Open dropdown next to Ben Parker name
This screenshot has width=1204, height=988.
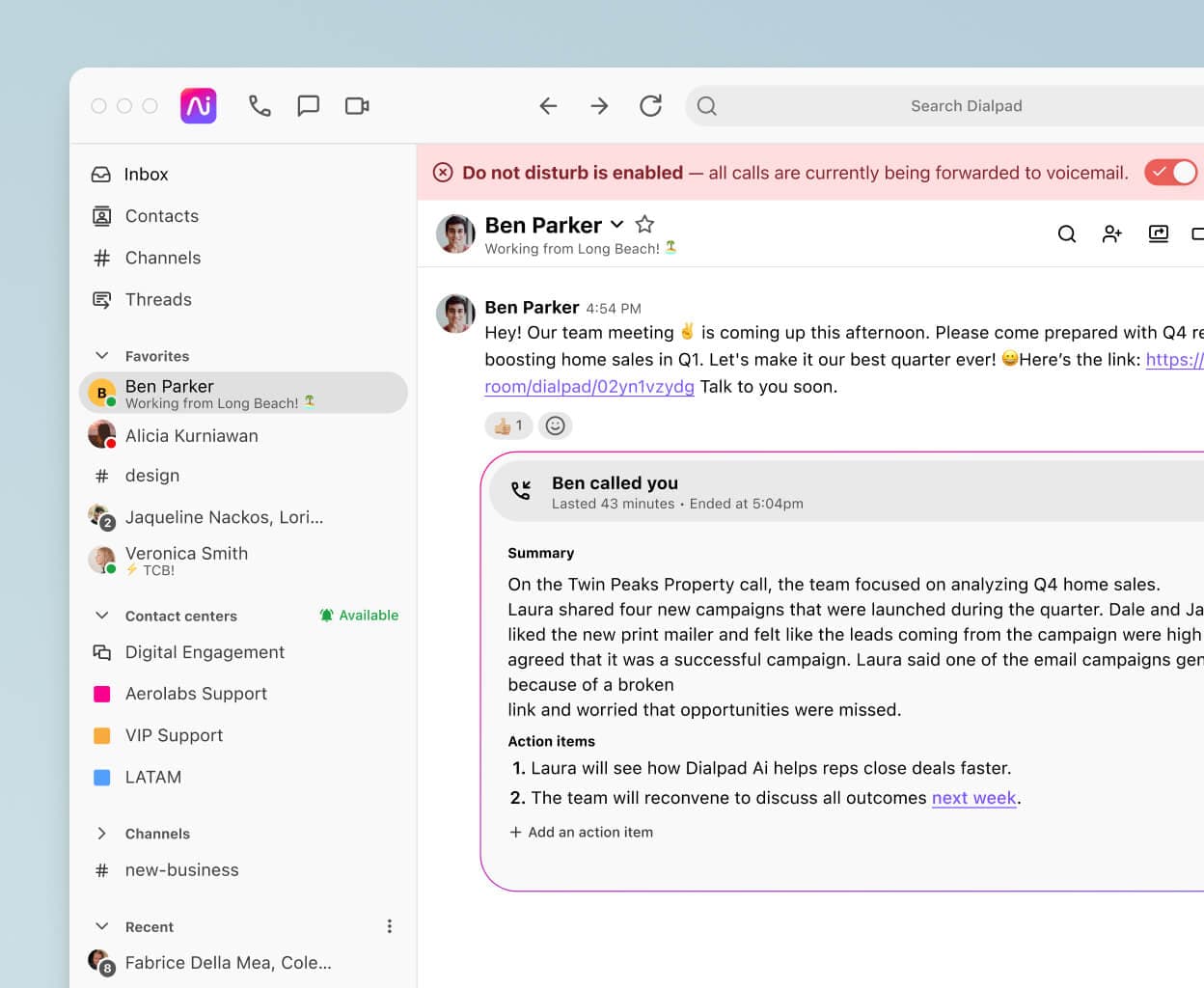tap(617, 225)
